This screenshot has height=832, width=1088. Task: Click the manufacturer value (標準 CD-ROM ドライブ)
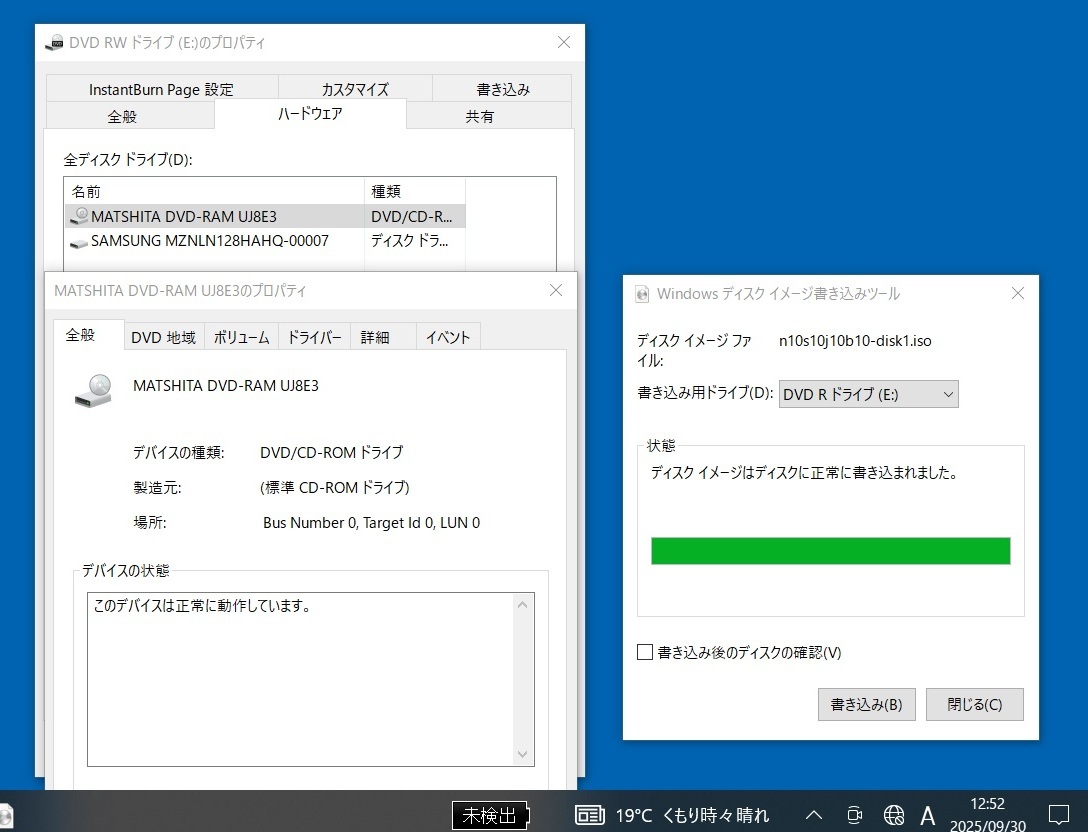point(334,488)
